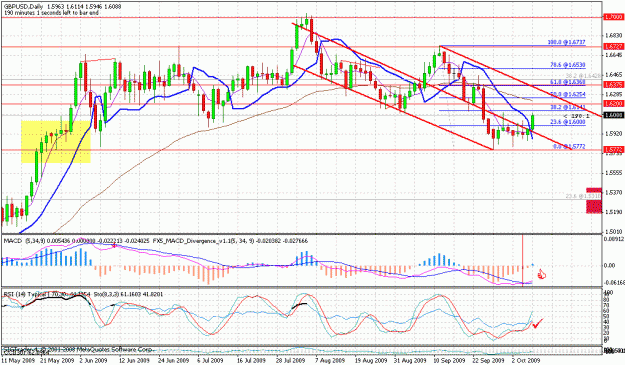Screen dimensions: 625x365
Task: Click the '22 Sep 2009' date label
Action: coord(488,361)
